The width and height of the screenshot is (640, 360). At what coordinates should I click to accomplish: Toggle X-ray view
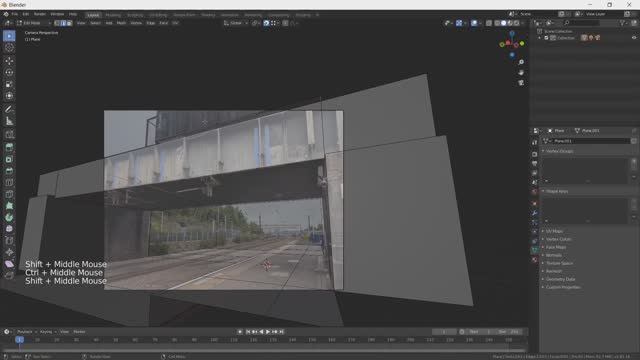coord(489,23)
